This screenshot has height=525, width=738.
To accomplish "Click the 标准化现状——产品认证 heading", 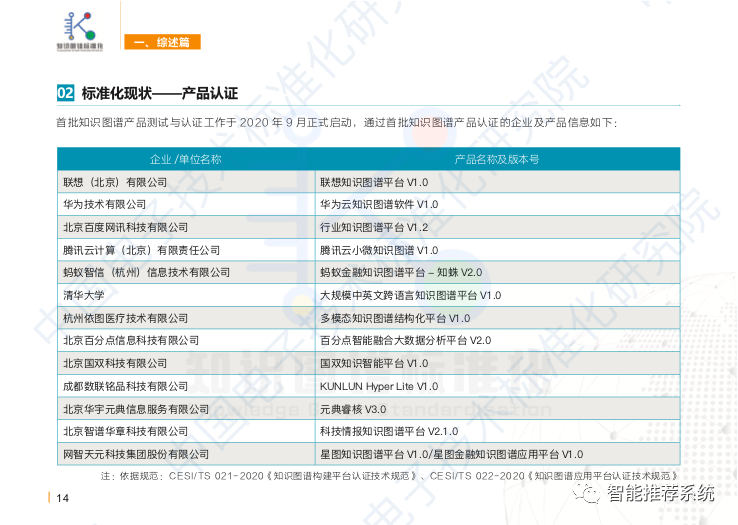I will click(x=160, y=93).
